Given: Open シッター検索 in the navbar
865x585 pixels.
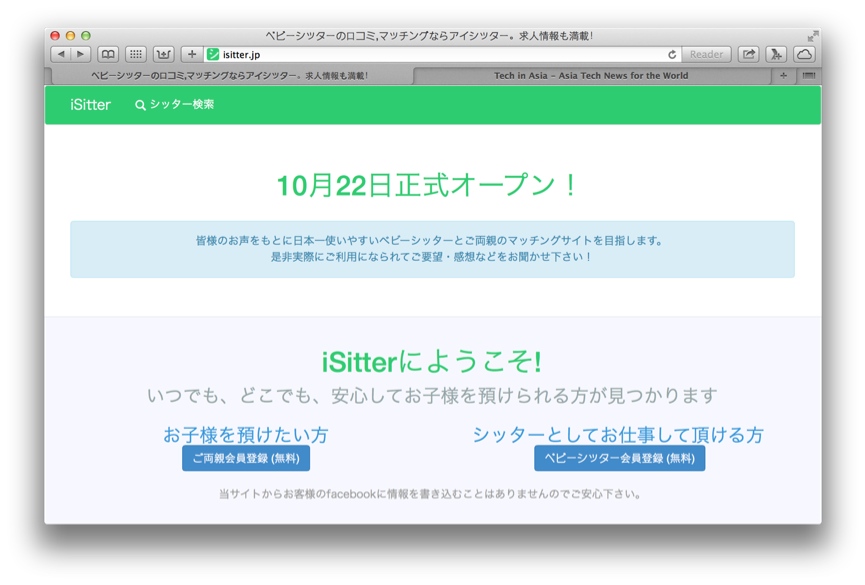Looking at the screenshot, I should (175, 104).
